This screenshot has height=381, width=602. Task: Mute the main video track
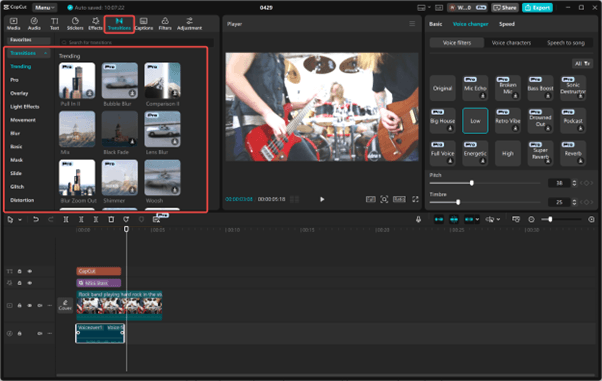40,306
